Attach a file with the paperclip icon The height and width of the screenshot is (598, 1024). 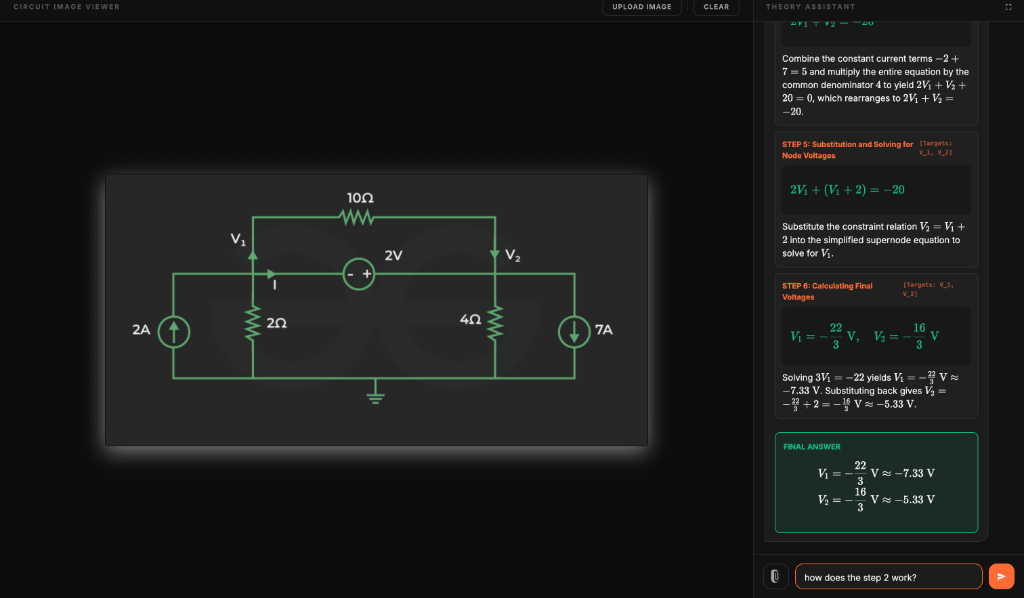775,576
